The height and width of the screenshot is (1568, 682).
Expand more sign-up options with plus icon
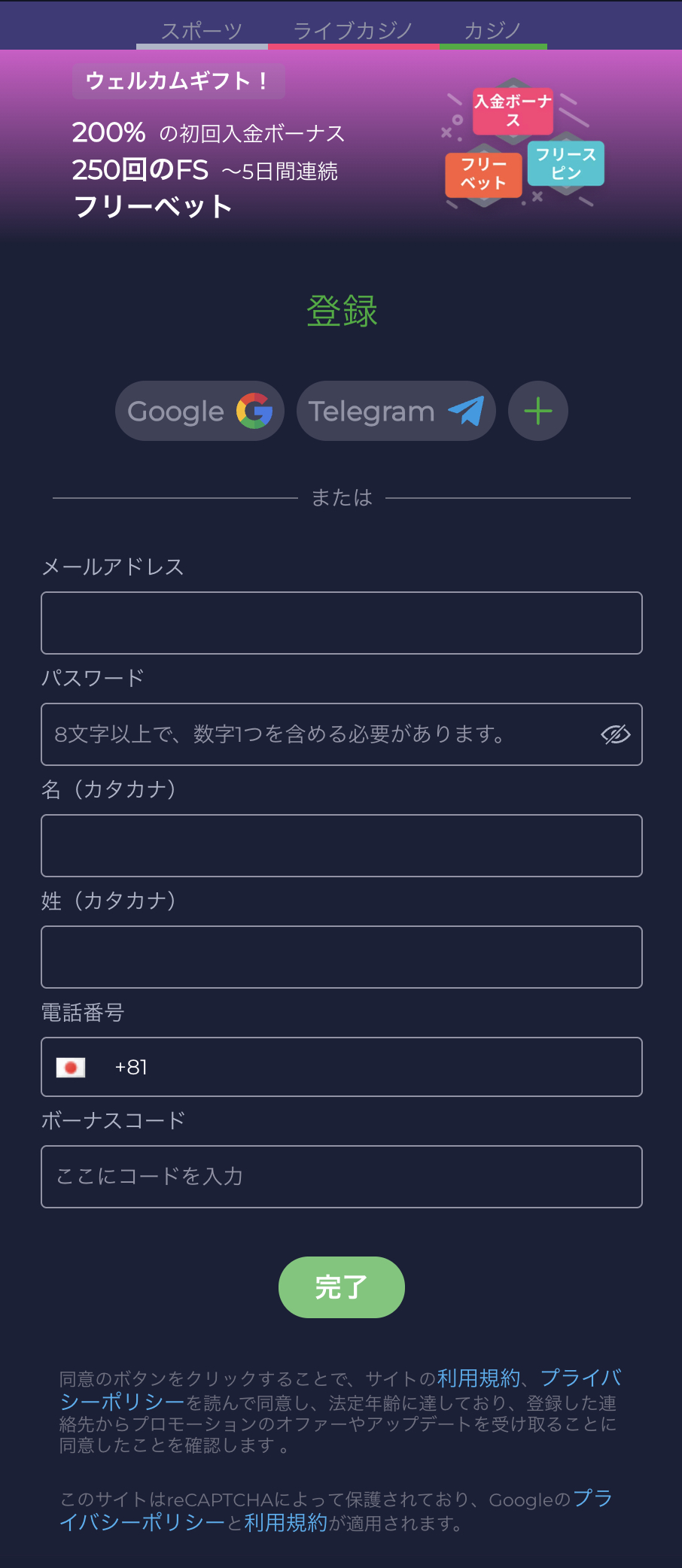tap(537, 411)
